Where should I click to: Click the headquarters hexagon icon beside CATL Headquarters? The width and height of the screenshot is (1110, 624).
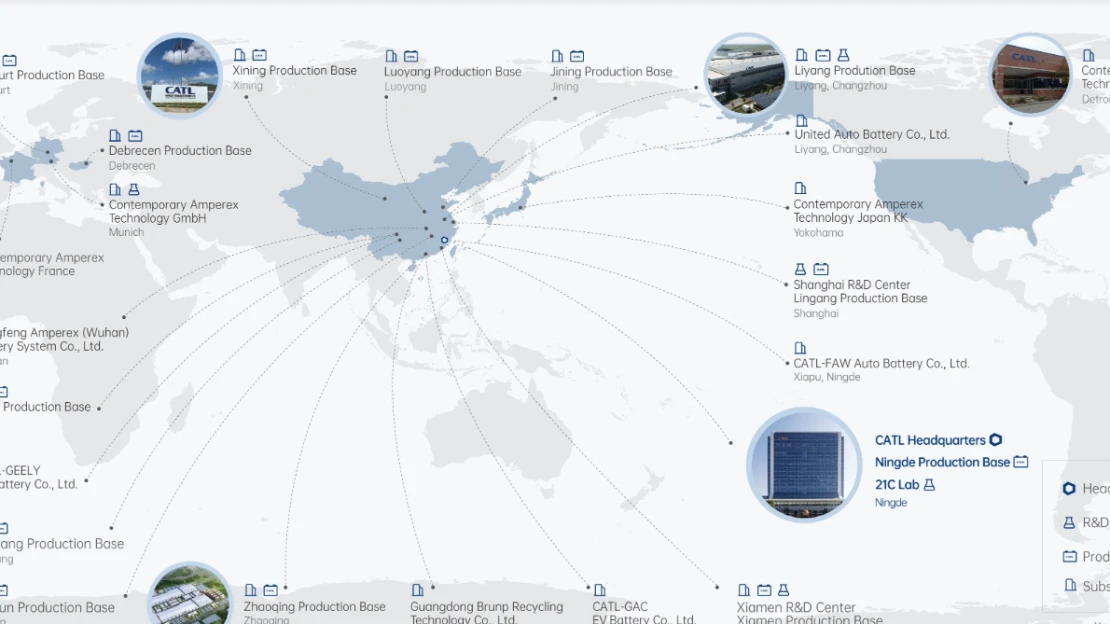coord(995,440)
